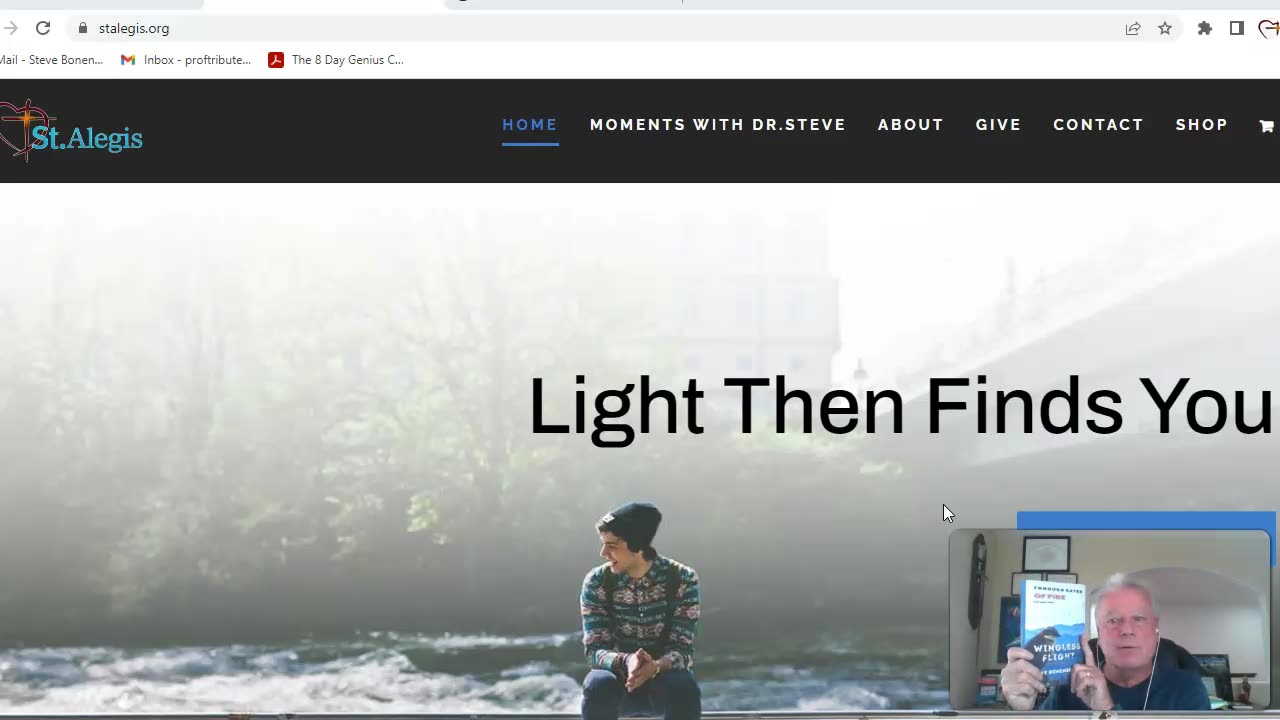1280x720 pixels.
Task: Bookmark this page with the star icon
Action: pyautogui.click(x=1165, y=28)
